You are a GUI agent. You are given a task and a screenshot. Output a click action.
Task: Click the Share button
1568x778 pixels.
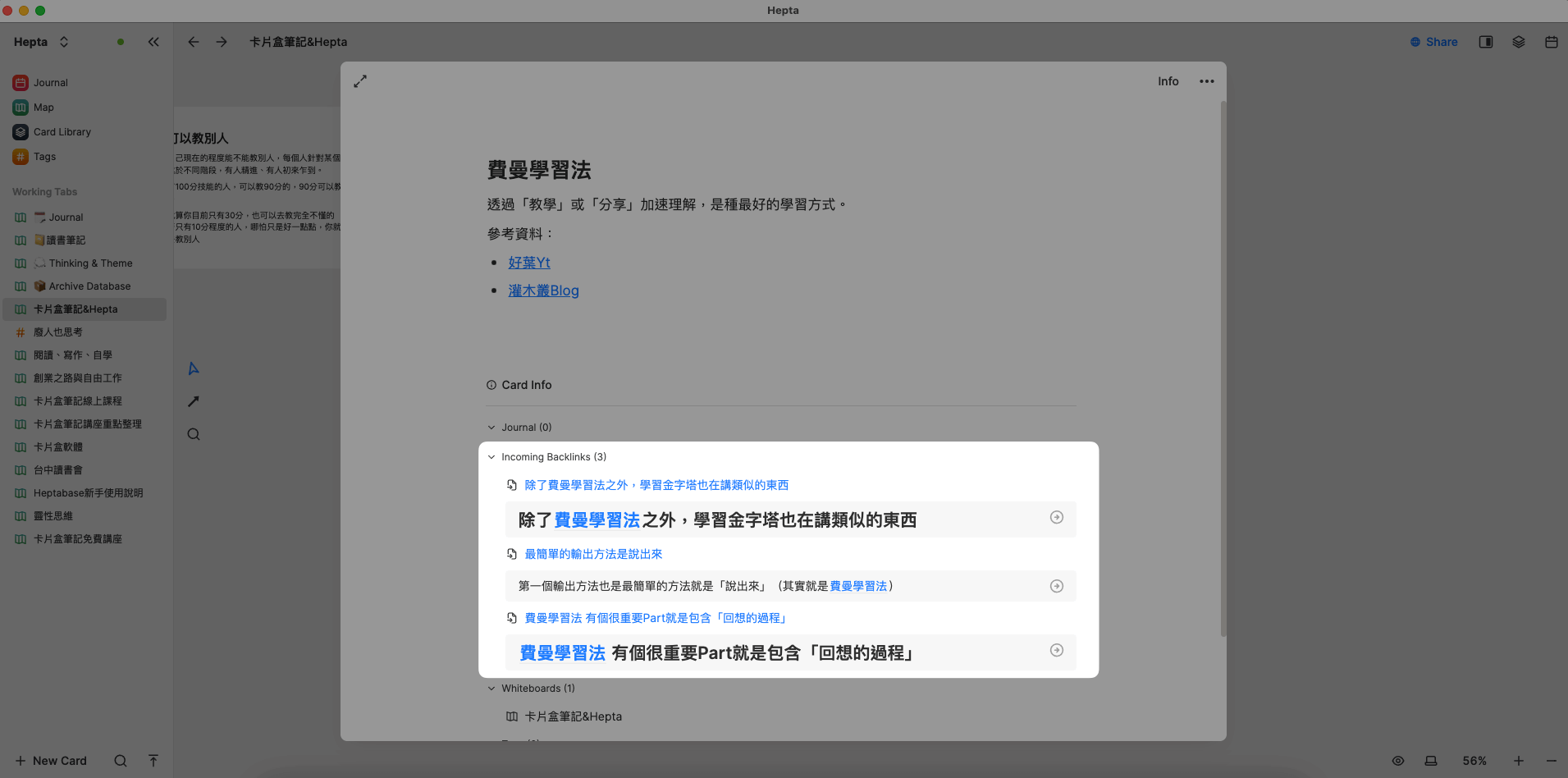1433,42
